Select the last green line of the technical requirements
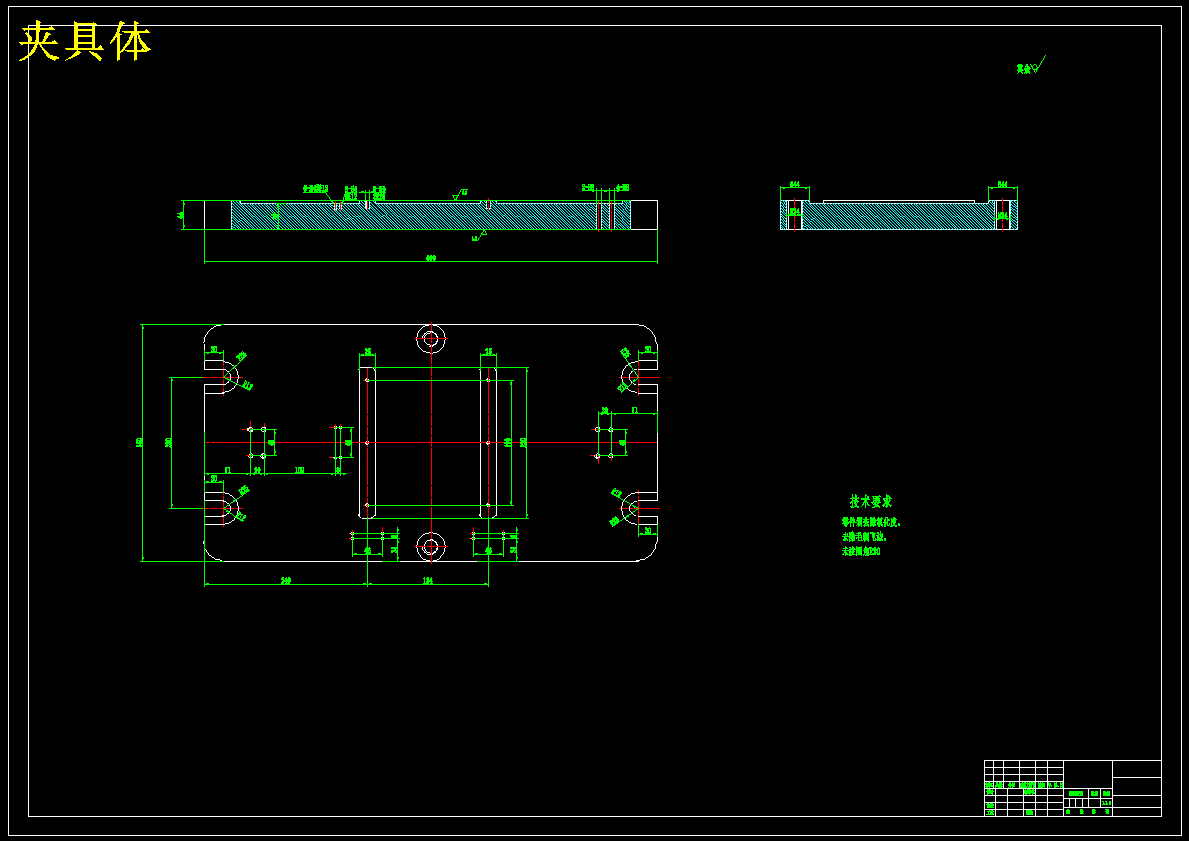 coord(861,552)
